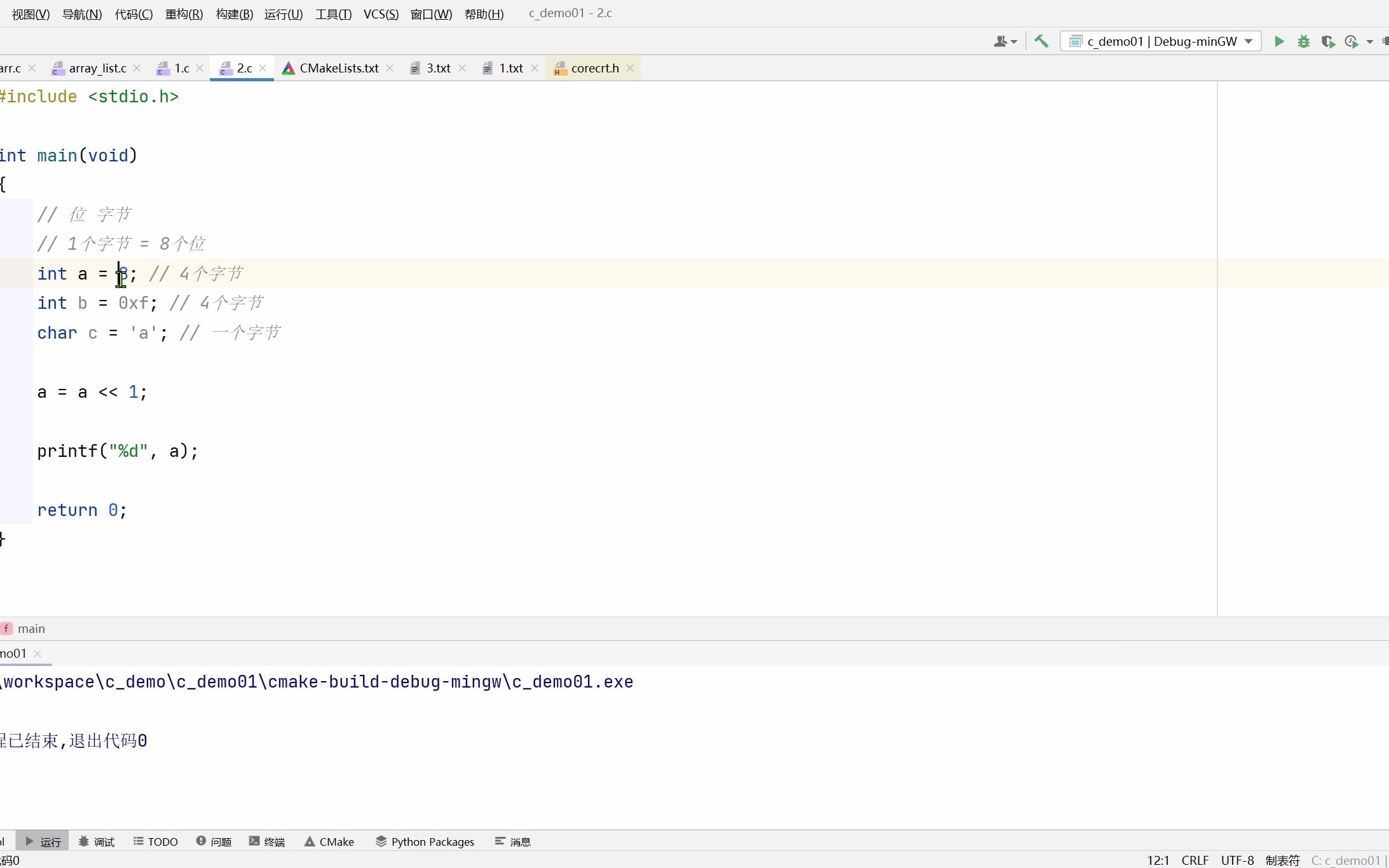Toggle the 运行 tool window
The width and height of the screenshot is (1389, 868).
[x=43, y=841]
